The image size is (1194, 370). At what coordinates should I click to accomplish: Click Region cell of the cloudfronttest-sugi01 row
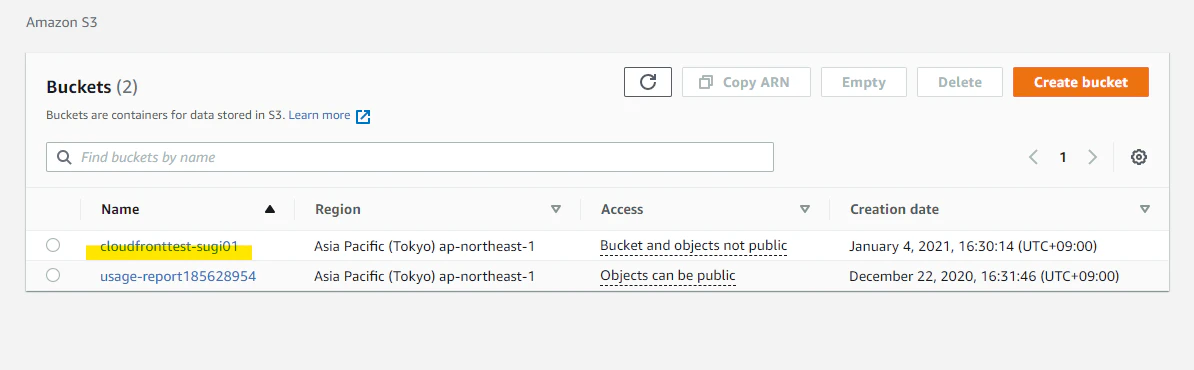[424, 247]
